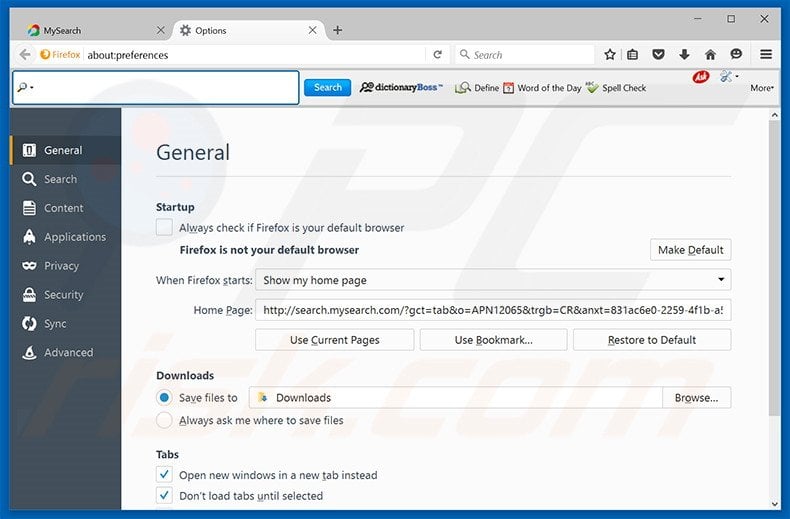Open the General preferences pane
This screenshot has width=790, height=519.
65,150
